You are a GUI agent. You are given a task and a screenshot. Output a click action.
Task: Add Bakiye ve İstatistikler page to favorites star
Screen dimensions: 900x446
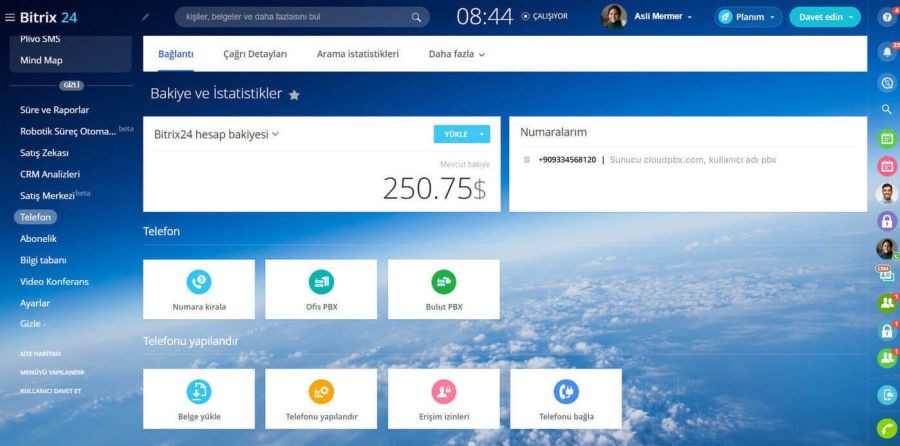[294, 95]
